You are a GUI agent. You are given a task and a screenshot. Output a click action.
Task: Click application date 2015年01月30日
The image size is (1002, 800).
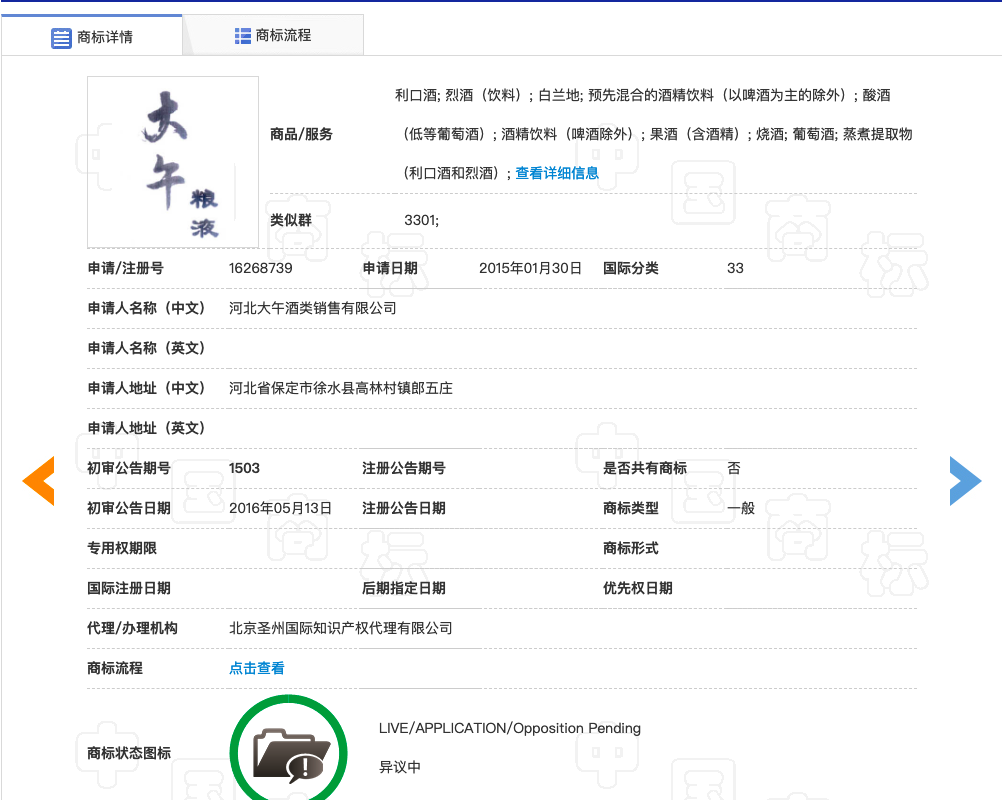pyautogui.click(x=530, y=268)
